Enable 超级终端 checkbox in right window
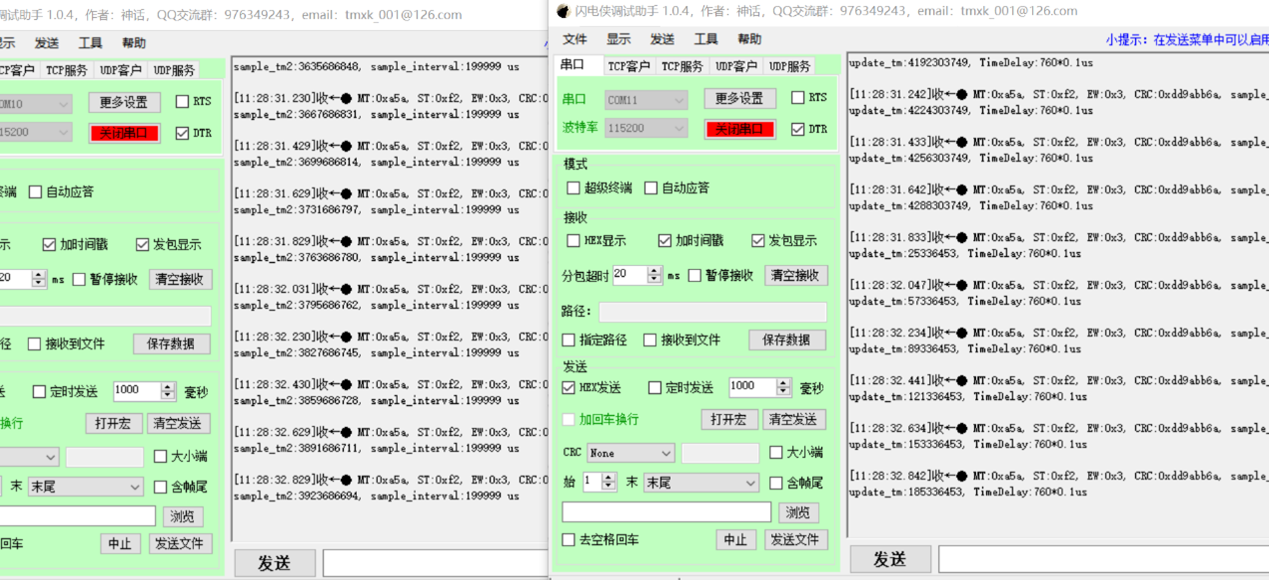Screen dimensions: 1269x580 573,187
